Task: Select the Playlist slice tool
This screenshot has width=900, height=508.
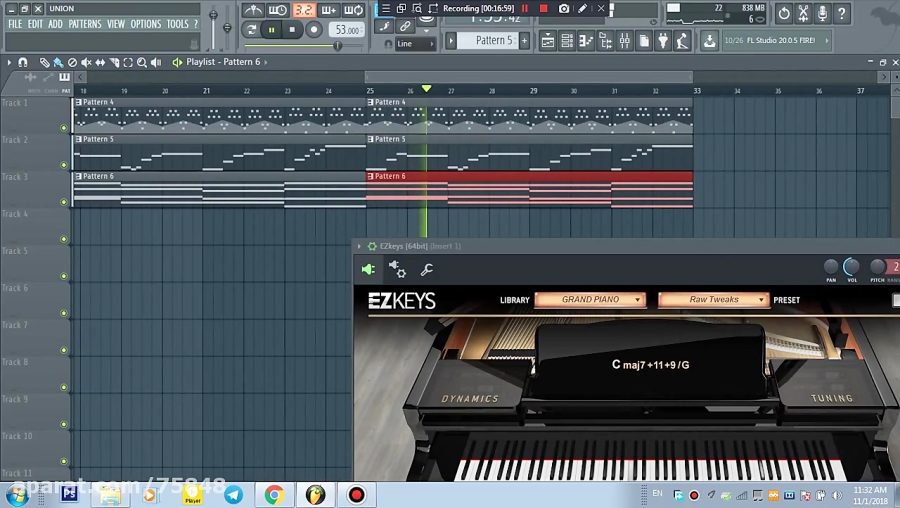Action: pos(114,62)
